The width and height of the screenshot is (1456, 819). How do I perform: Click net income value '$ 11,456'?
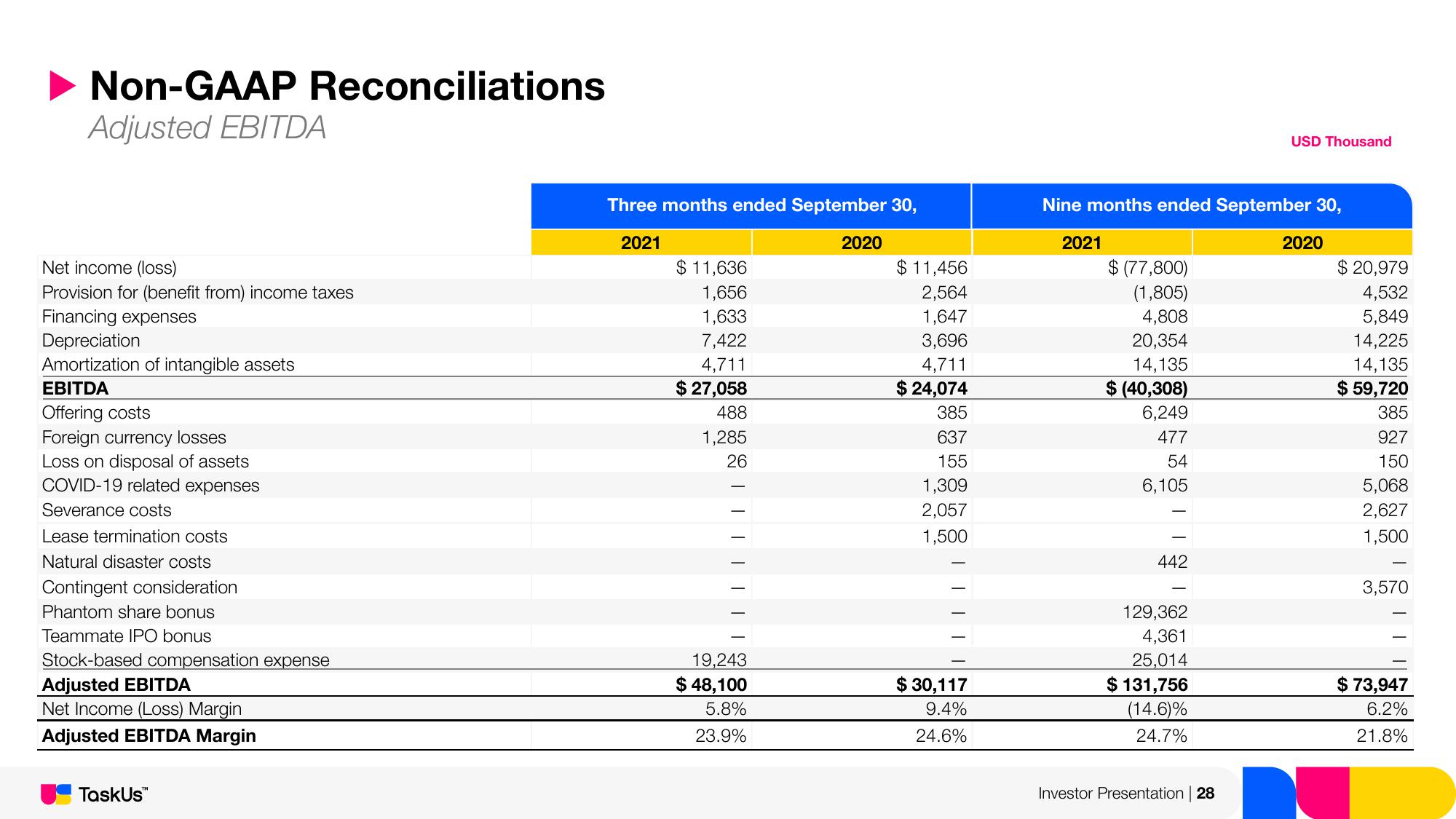coord(932,268)
